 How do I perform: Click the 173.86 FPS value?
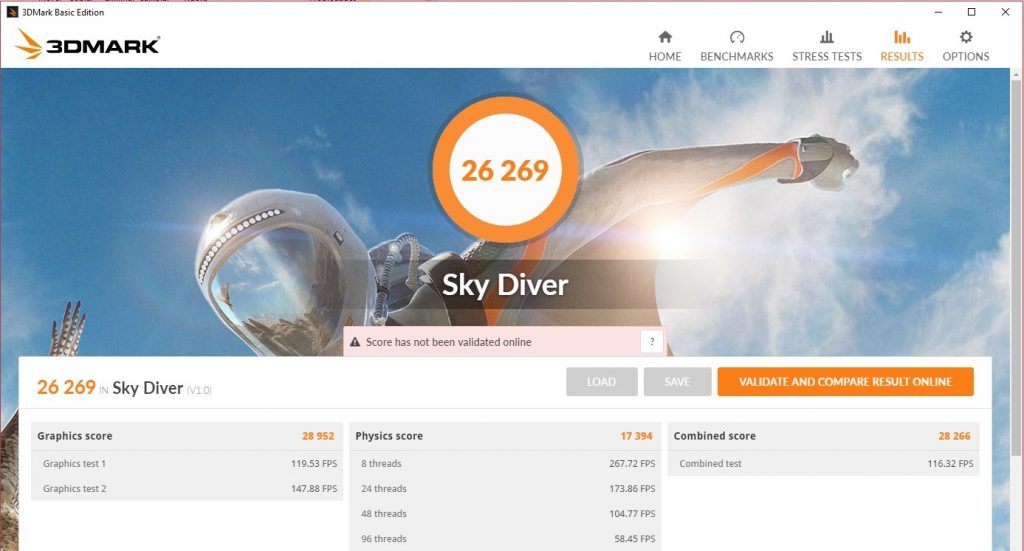[x=632, y=488]
